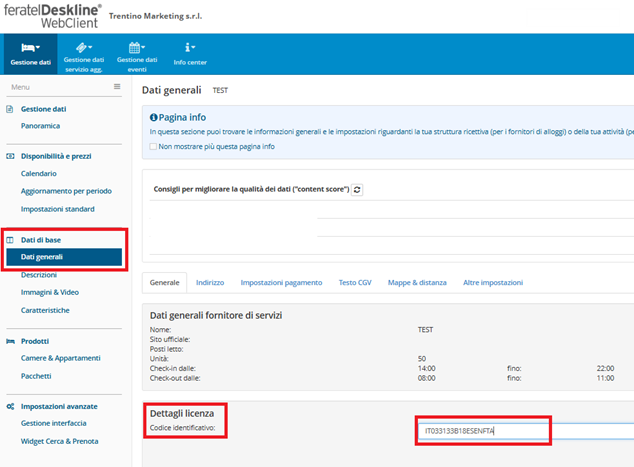Open Widget Cerca & Prenota

(59, 441)
